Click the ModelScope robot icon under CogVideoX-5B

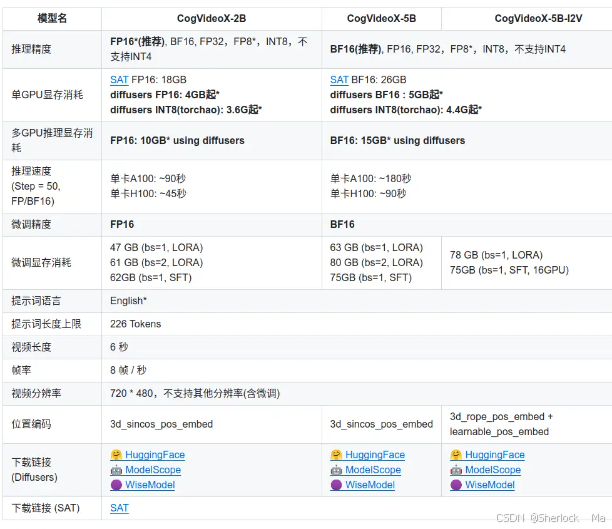point(336,470)
